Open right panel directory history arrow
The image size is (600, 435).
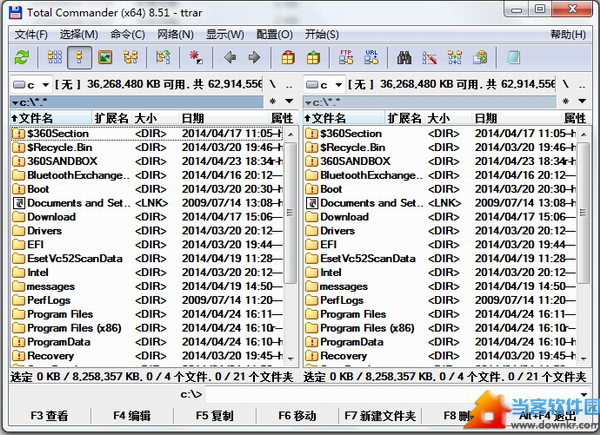click(x=582, y=101)
